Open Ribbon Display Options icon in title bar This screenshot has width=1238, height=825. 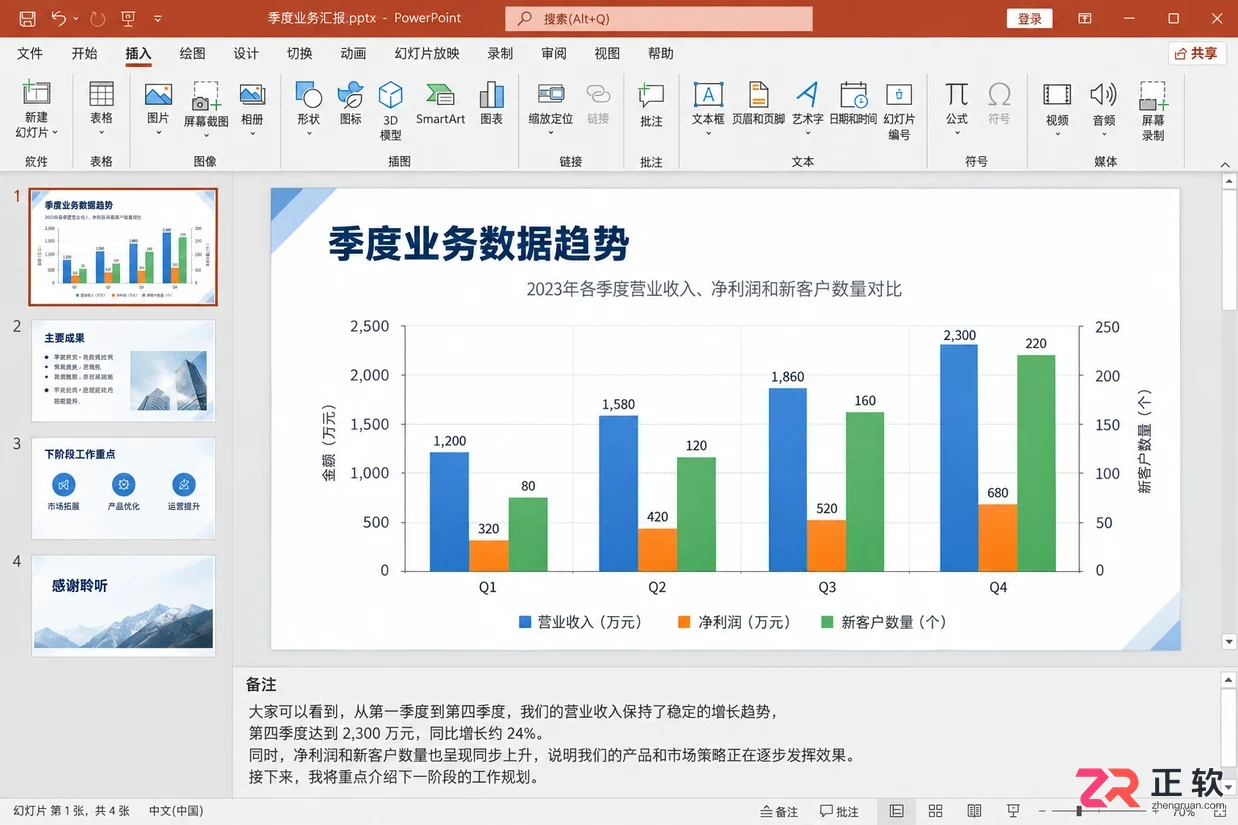pos(1085,19)
